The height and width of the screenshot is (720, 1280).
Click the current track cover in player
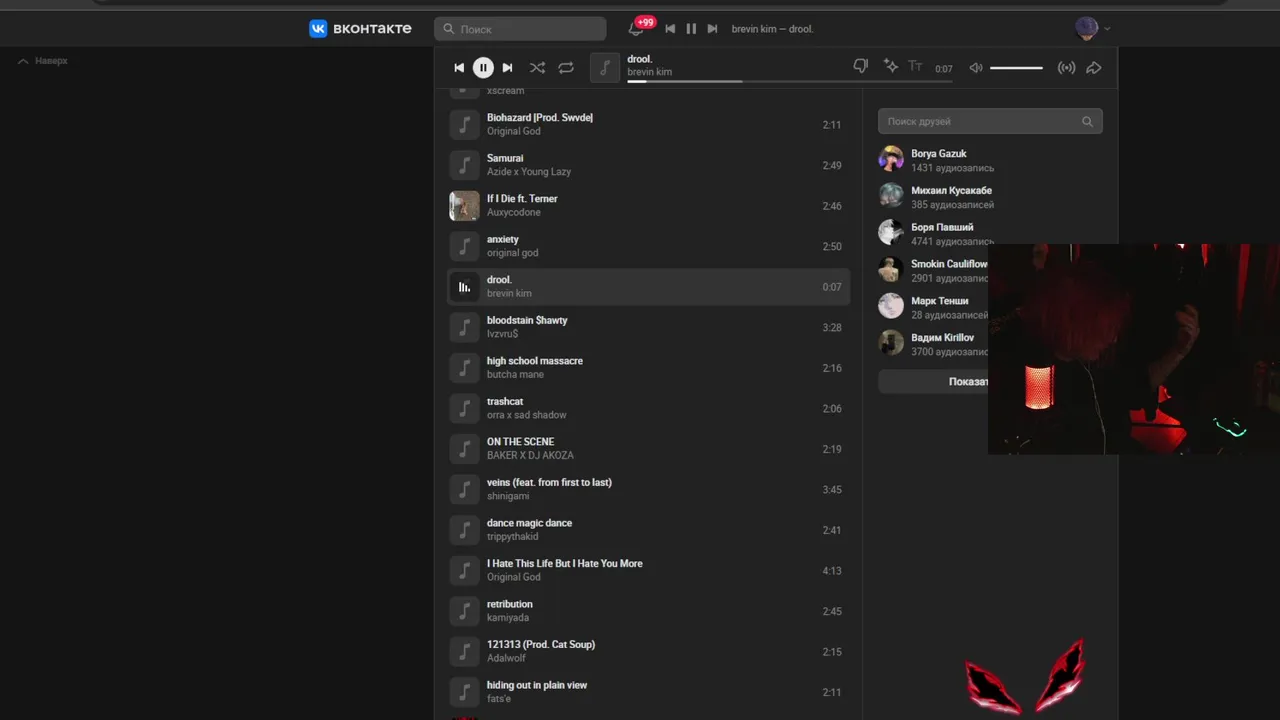point(604,68)
